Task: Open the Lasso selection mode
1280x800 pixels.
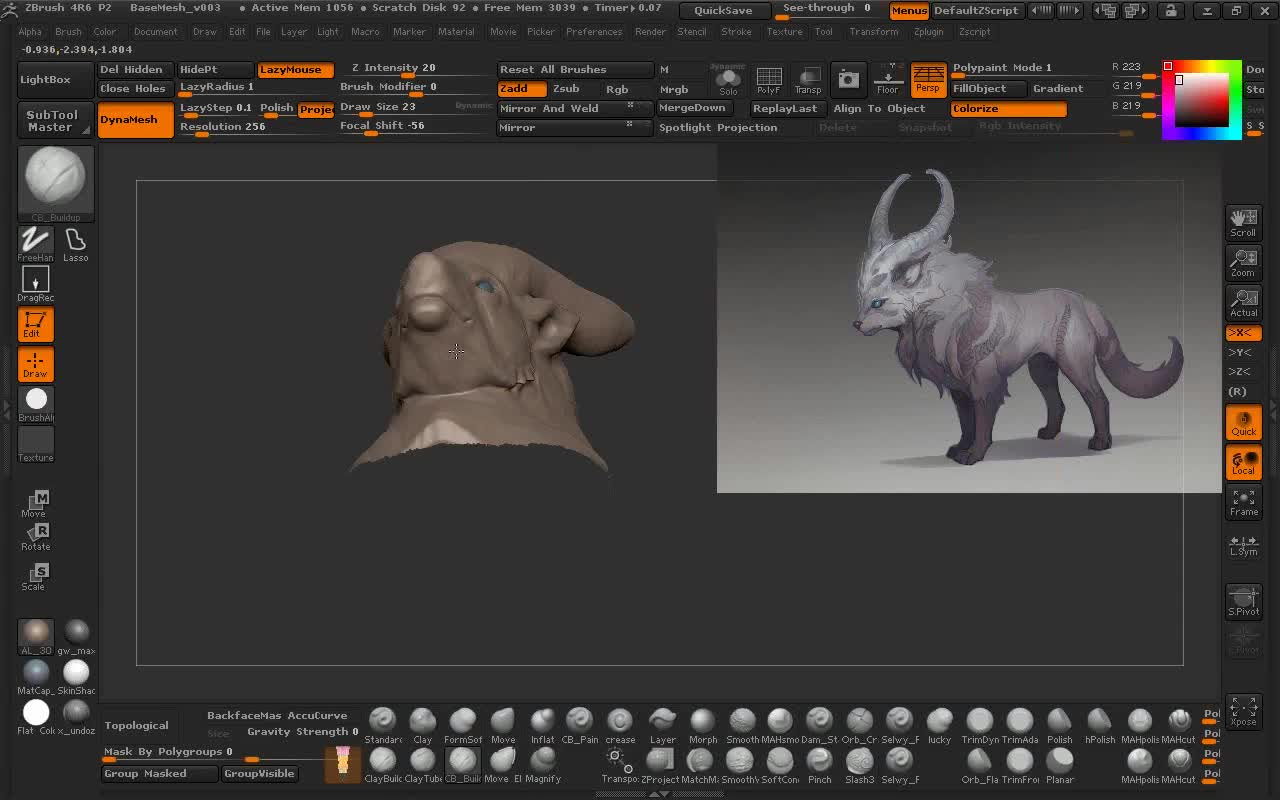Action: (75, 244)
